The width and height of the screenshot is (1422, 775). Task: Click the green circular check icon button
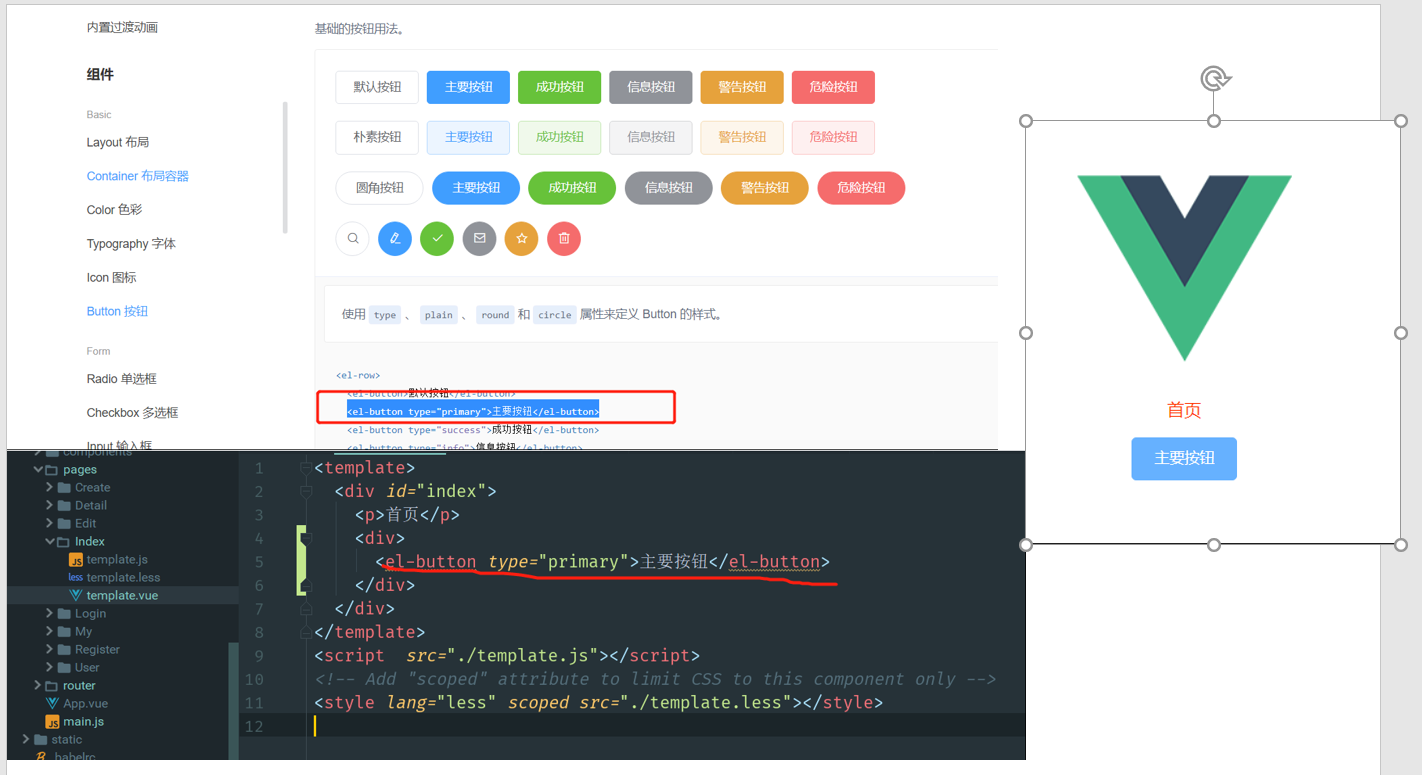tap(437, 239)
